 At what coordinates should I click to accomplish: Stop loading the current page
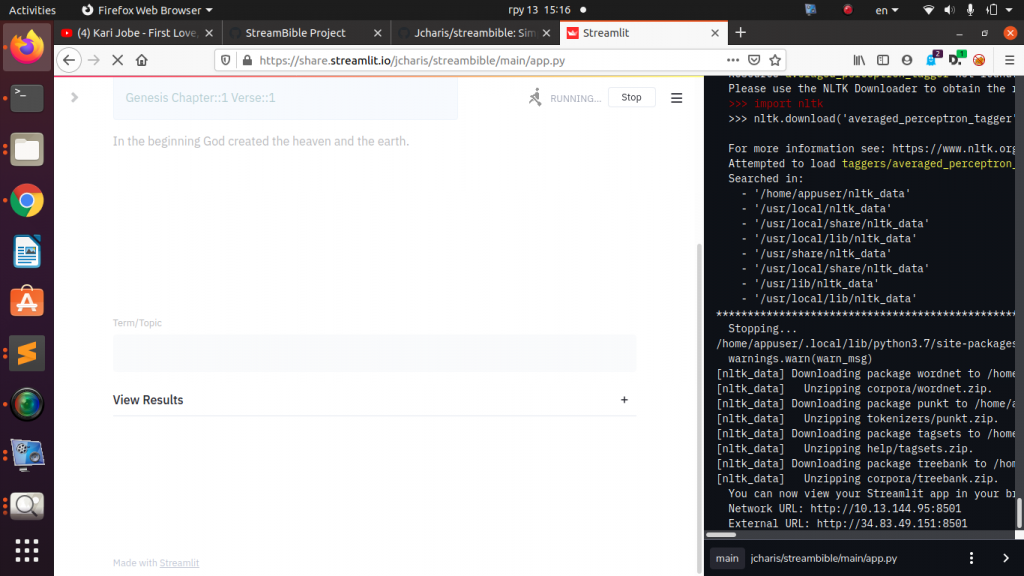point(118,60)
